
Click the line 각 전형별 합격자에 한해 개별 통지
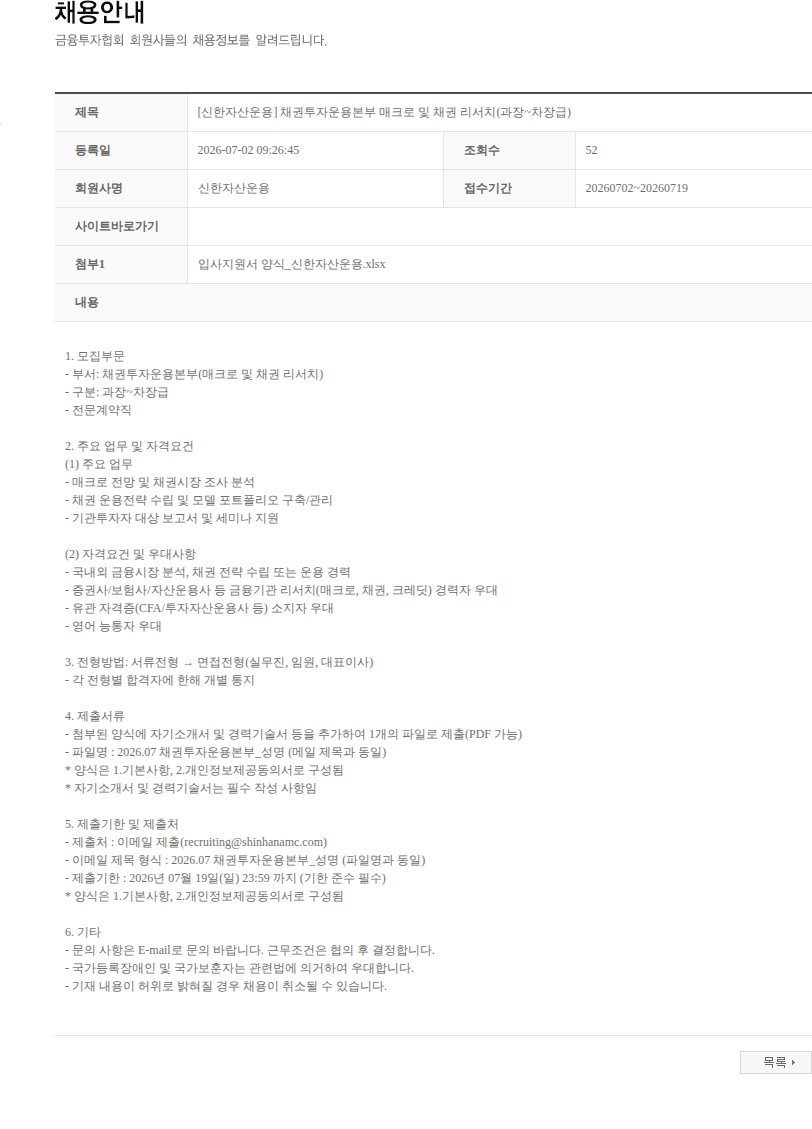coord(160,680)
